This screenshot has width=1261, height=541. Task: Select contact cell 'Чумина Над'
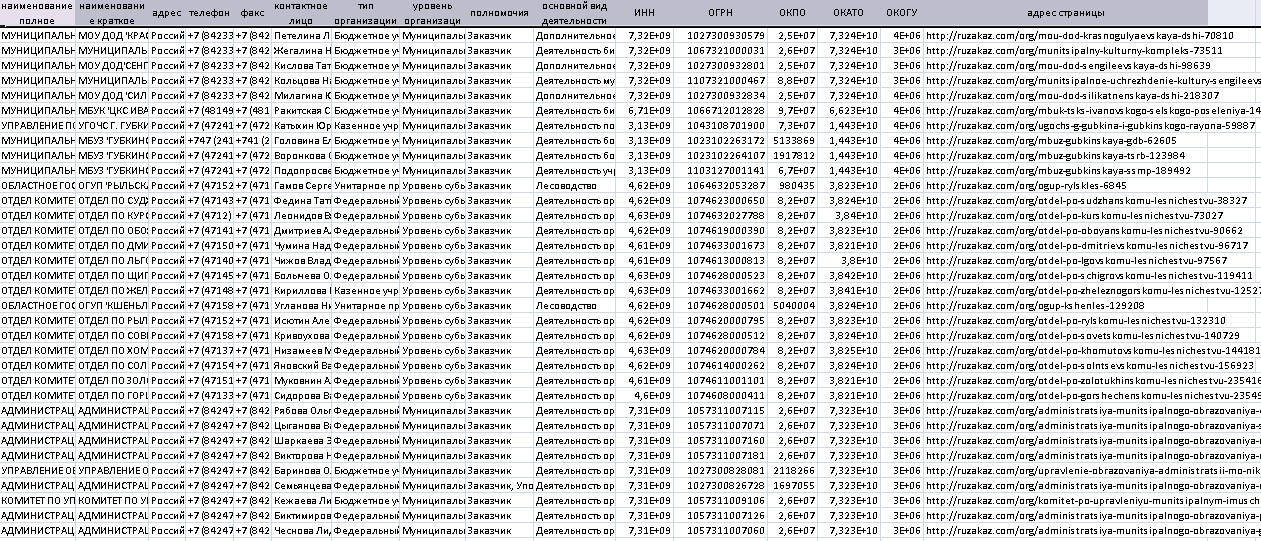[302, 245]
